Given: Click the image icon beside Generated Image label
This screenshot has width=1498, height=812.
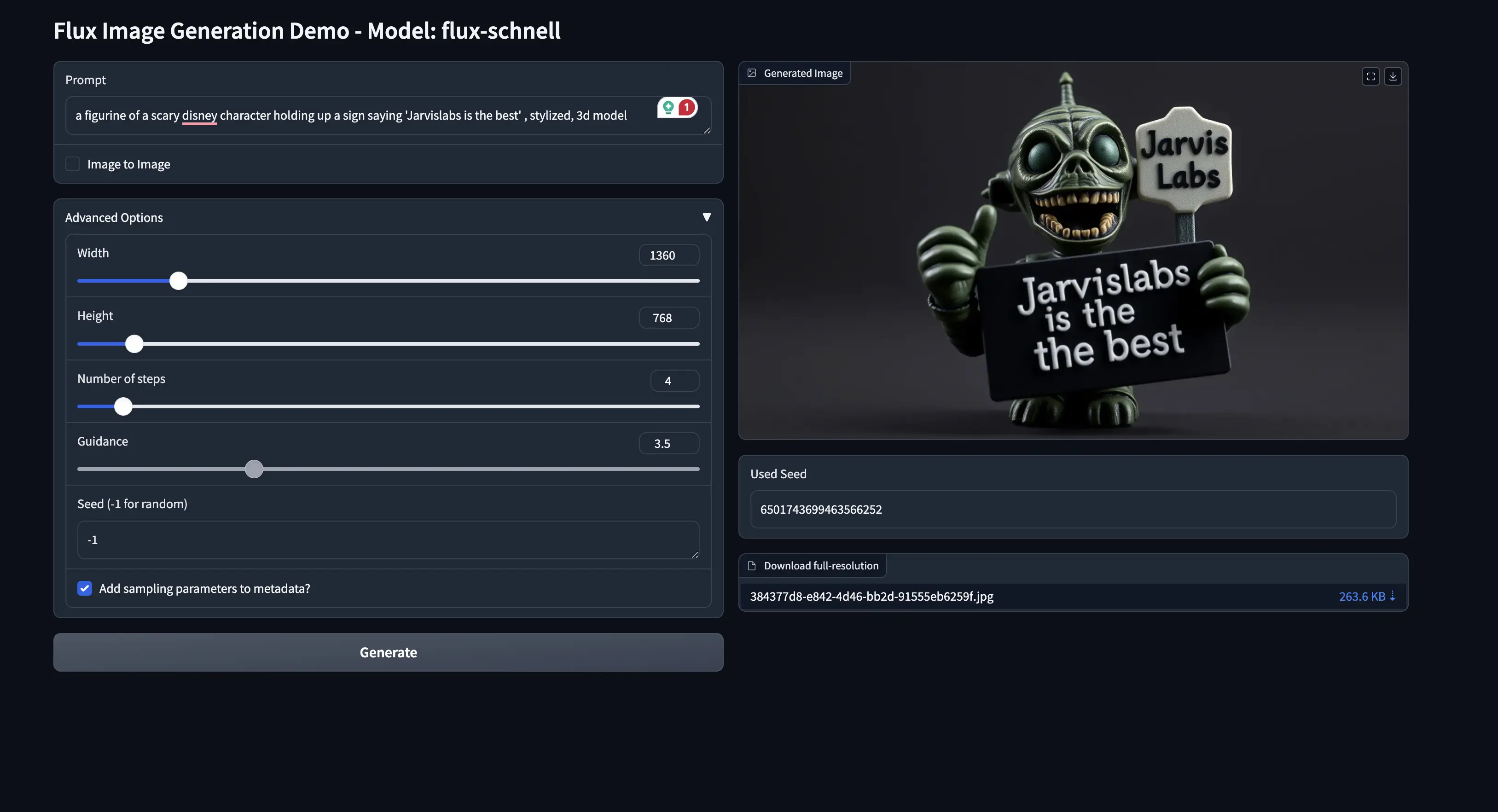Looking at the screenshot, I should click(751, 73).
